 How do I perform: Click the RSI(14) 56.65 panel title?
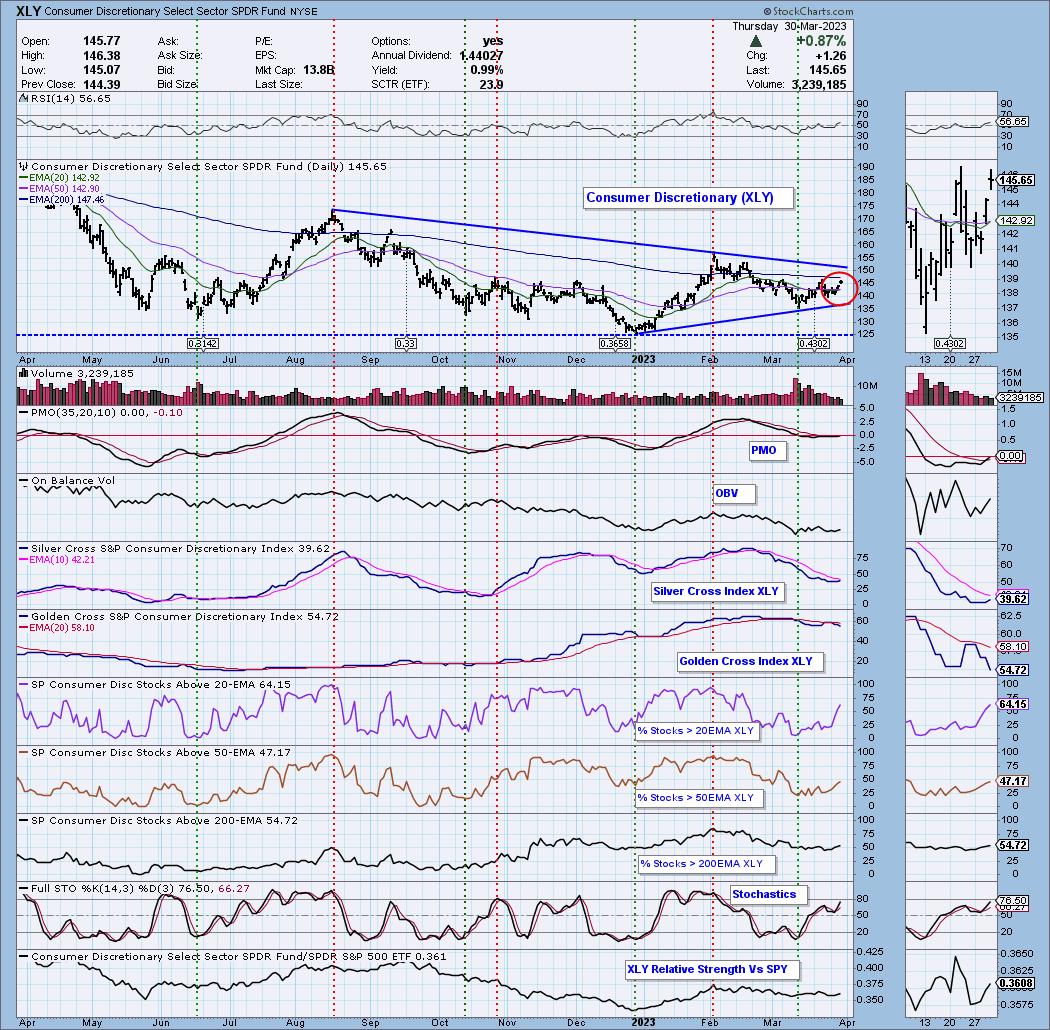pos(65,98)
